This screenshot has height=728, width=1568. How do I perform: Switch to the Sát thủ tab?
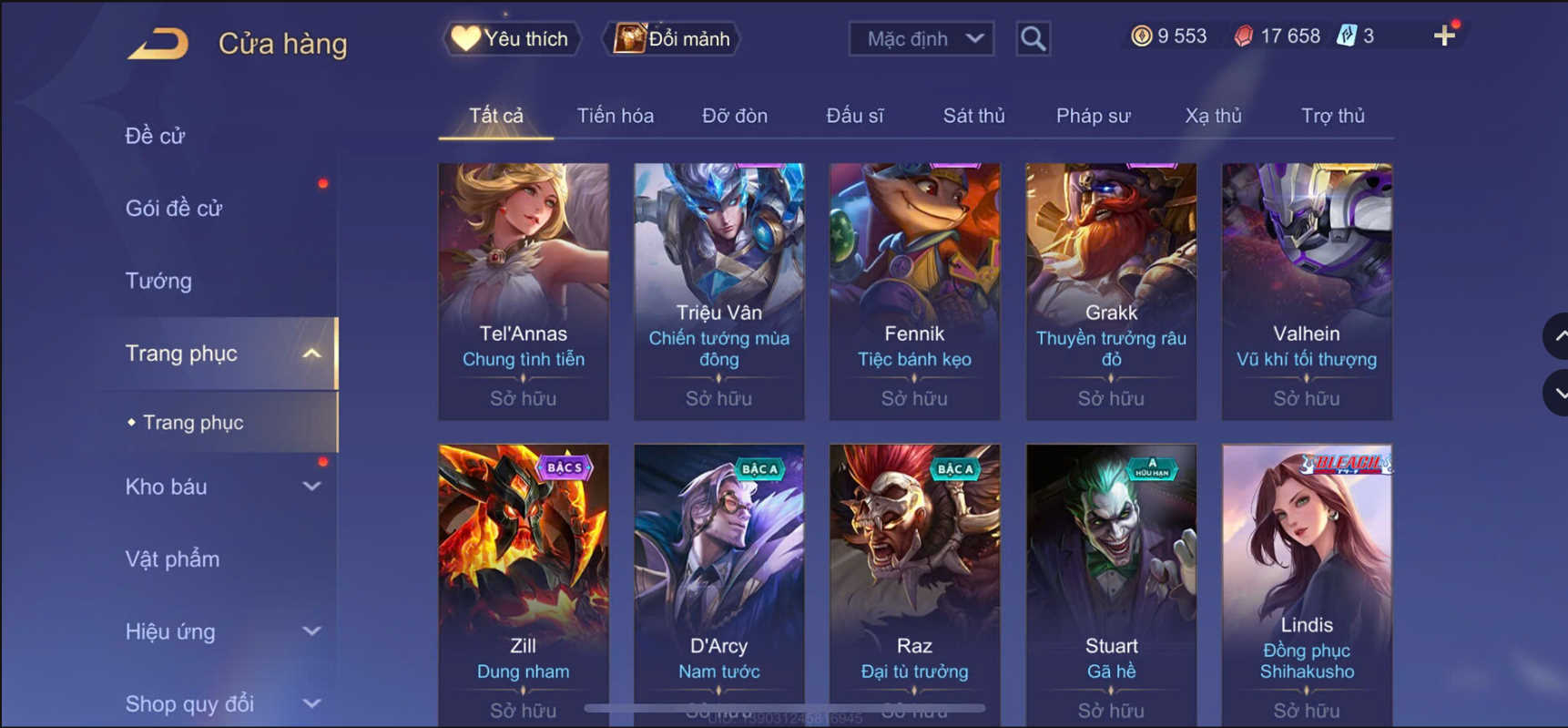pyautogui.click(x=973, y=116)
